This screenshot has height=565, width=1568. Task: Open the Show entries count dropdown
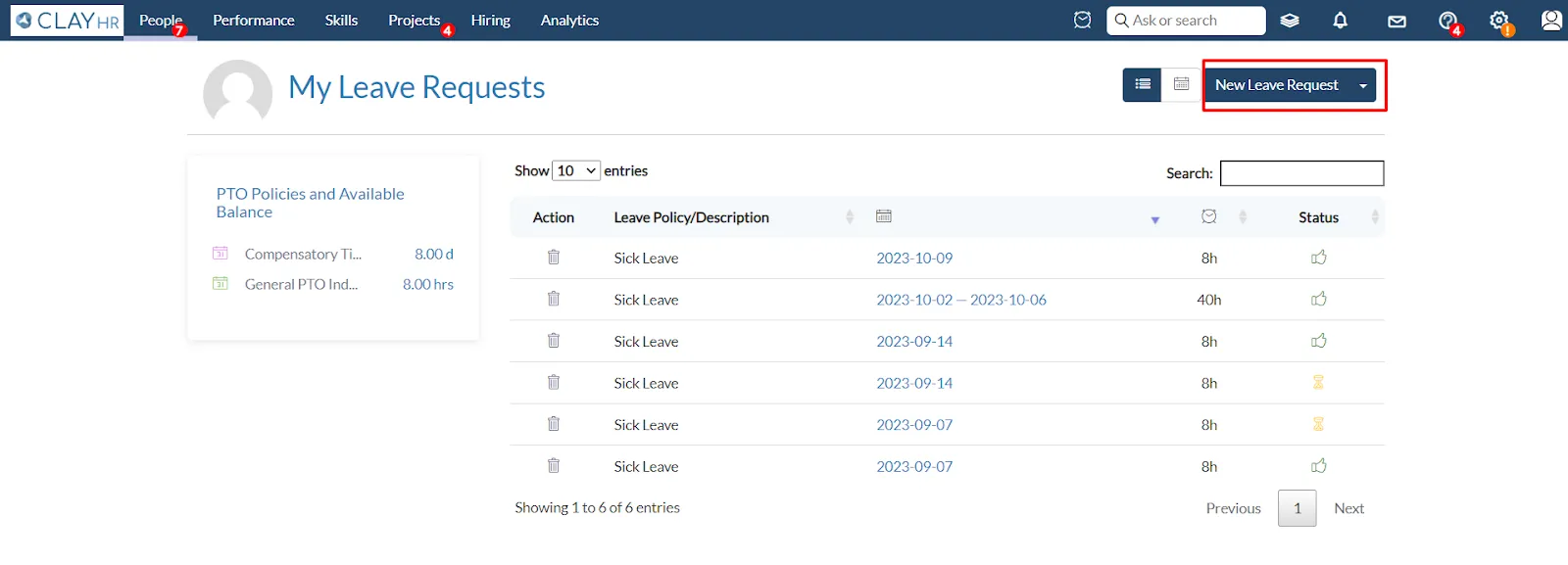click(576, 170)
